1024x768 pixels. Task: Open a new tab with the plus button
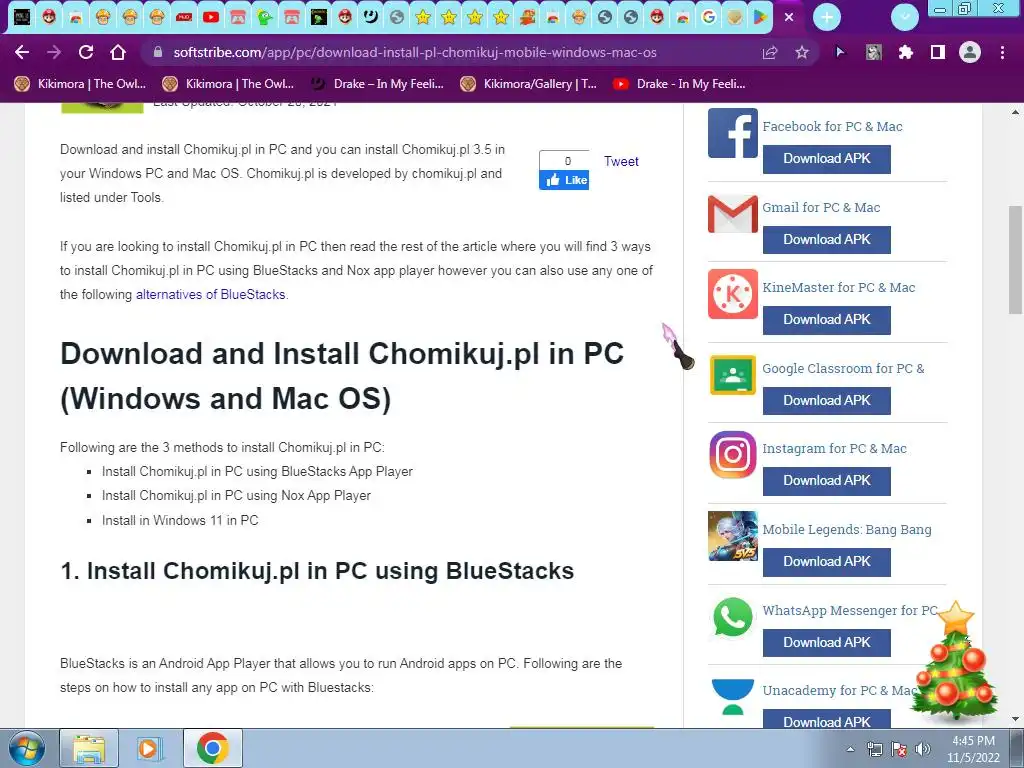827,18
